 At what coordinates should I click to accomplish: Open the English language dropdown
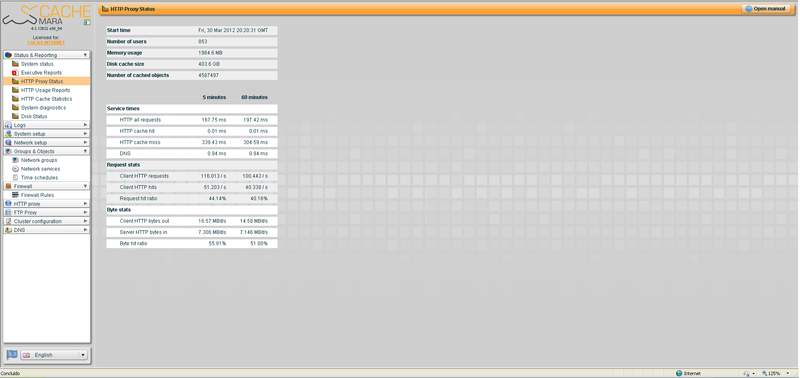54,355
